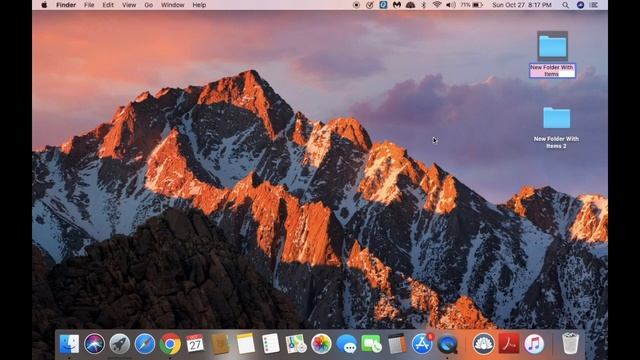Click the date and time Sun Oct 27
Screen dimensions: 640x360
[x=522, y=5]
